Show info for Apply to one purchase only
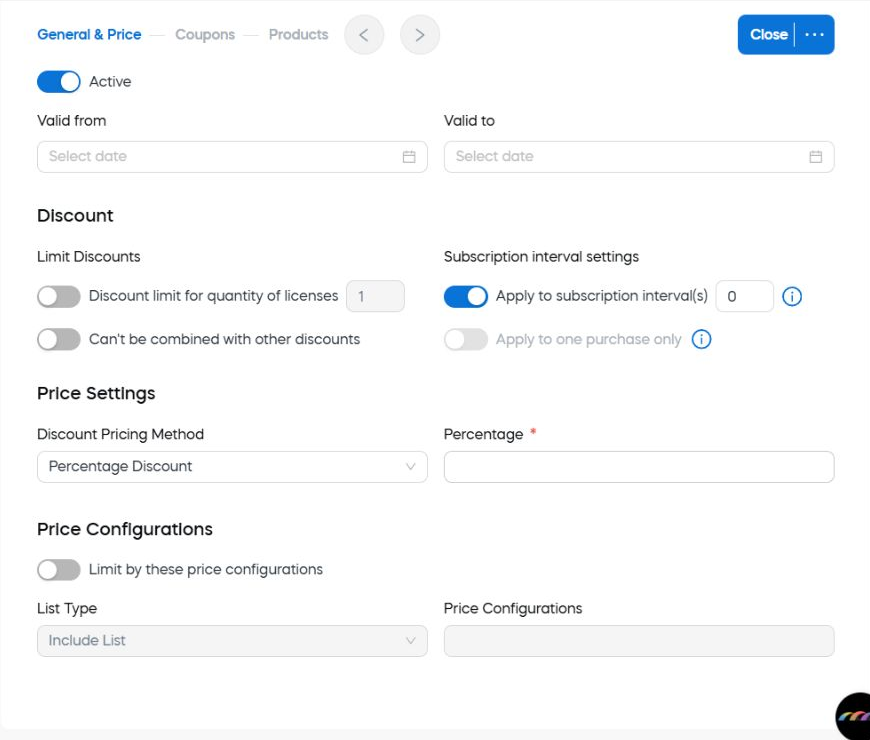Image resolution: width=870 pixels, height=740 pixels. coord(701,339)
